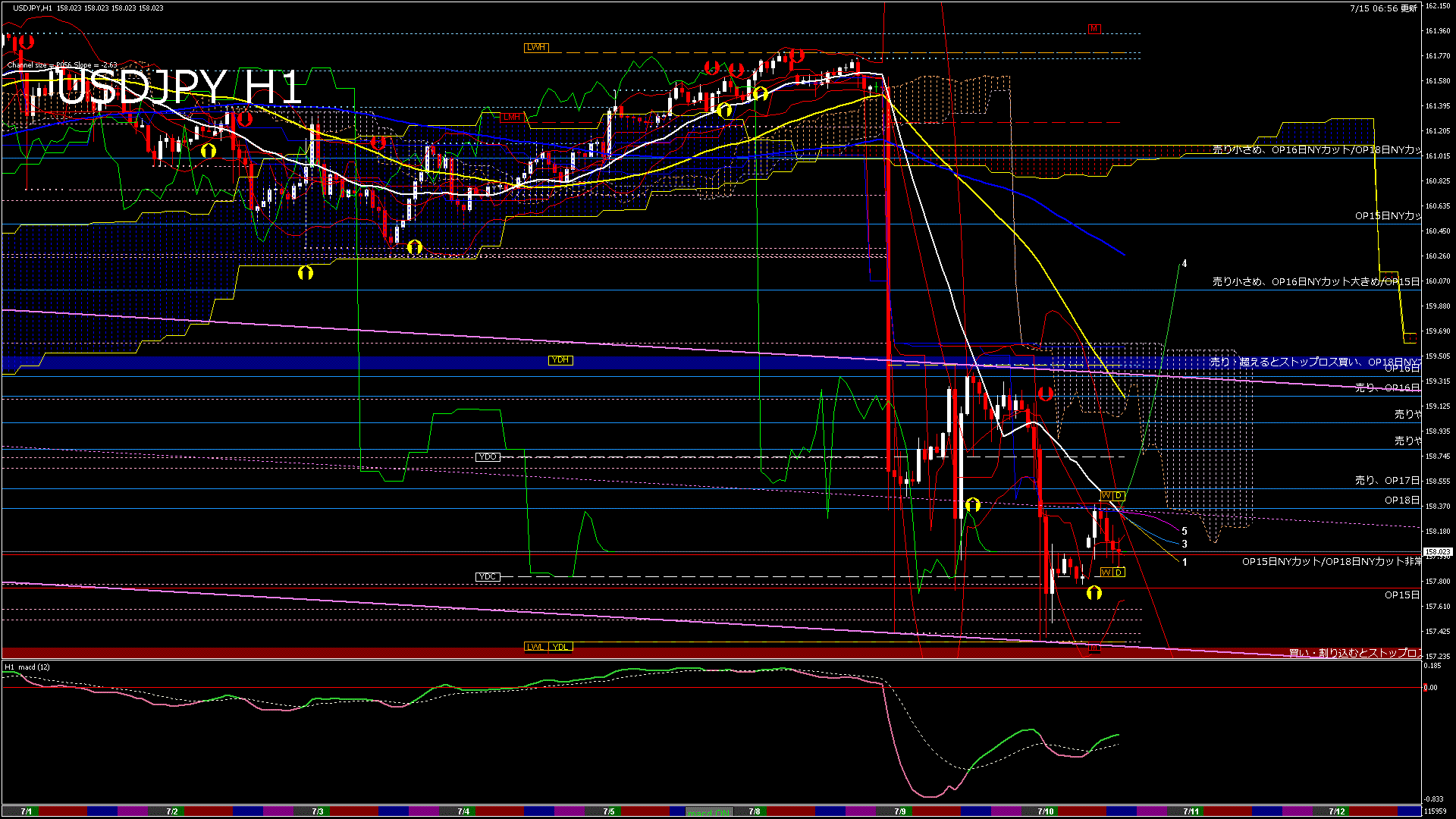This screenshot has width=1456, height=819.
Task: Select the LWL last week low label
Action: click(535, 647)
